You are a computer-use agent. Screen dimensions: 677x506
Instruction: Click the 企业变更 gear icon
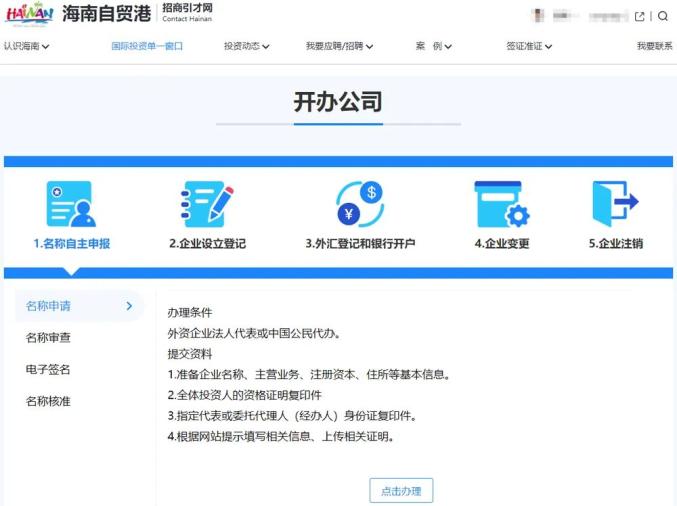tap(501, 204)
